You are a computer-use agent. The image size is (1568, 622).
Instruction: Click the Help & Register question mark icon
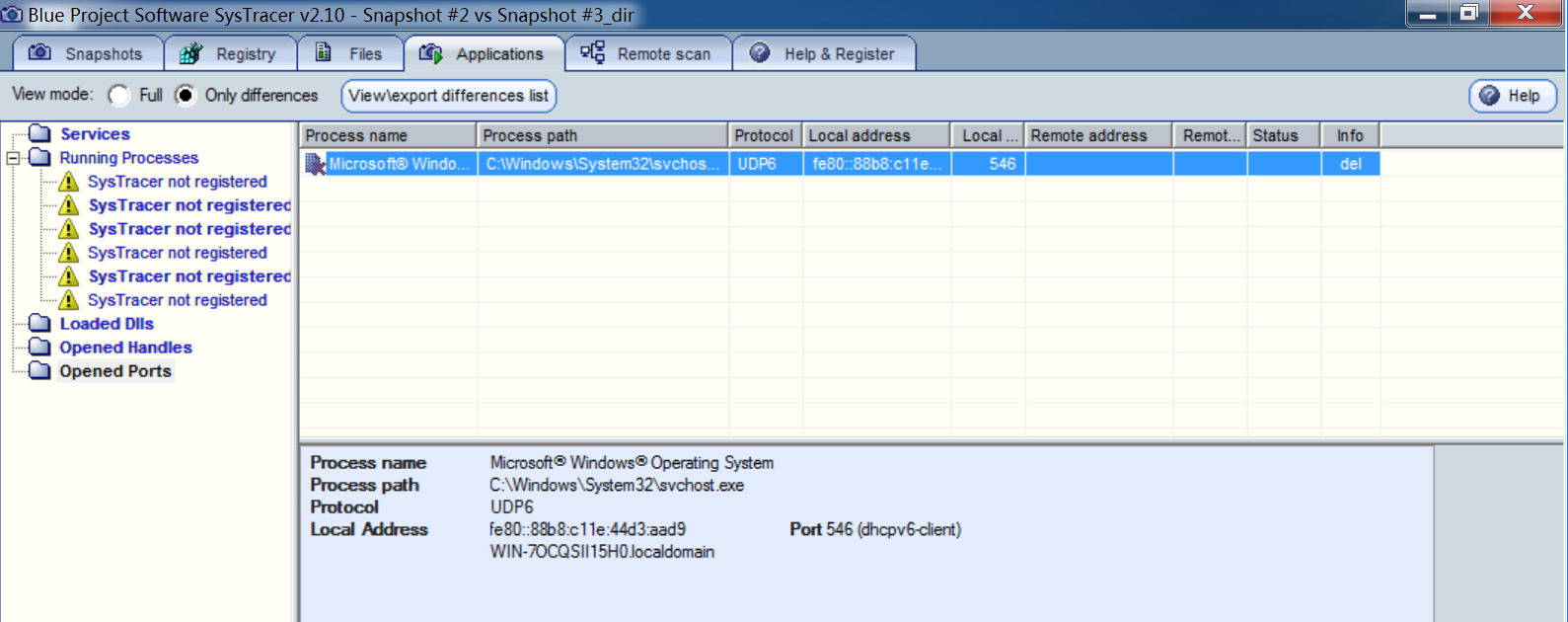click(760, 52)
